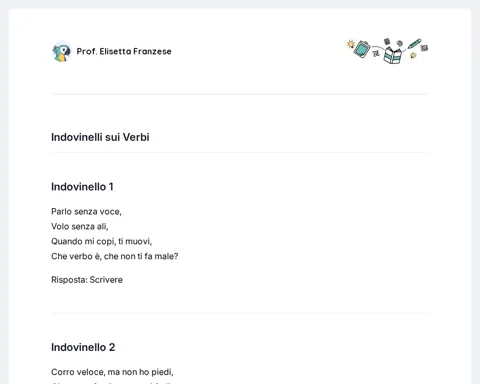Viewport: 480px width, 384px height.
Task: Click the green pencil icon in header
Action: [x=414, y=44]
